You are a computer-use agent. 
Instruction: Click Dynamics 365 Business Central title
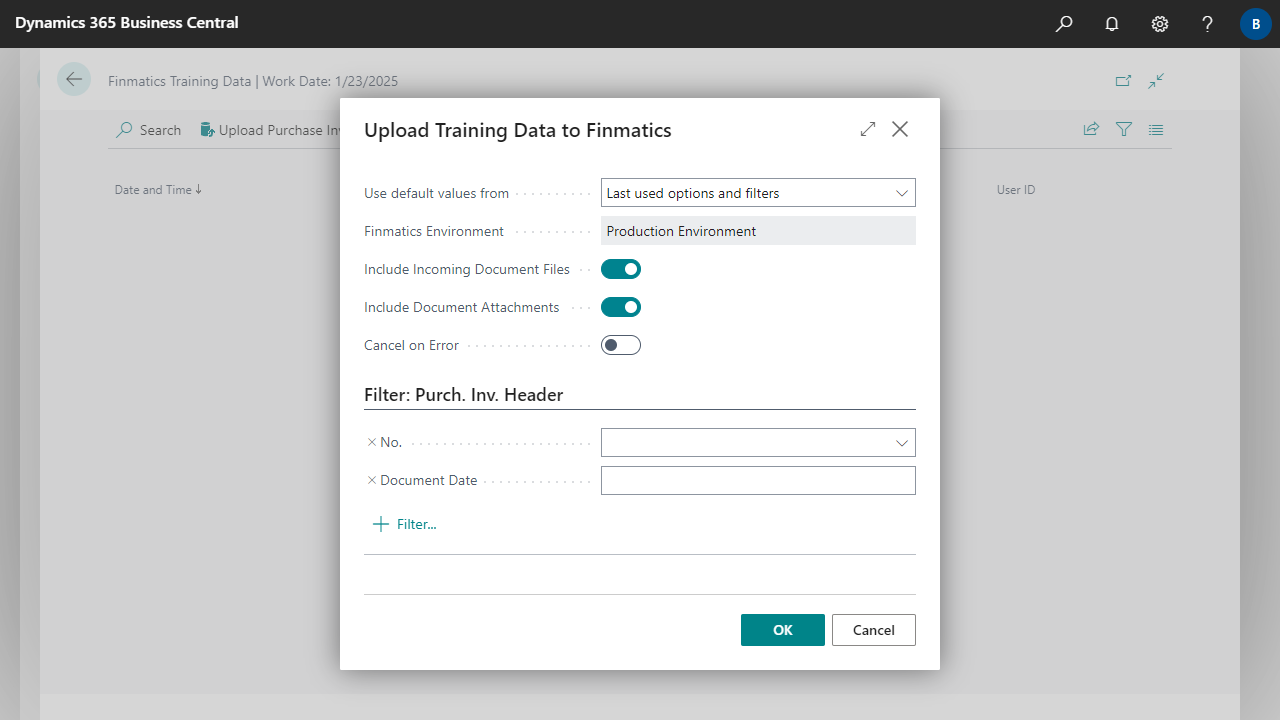click(x=127, y=22)
